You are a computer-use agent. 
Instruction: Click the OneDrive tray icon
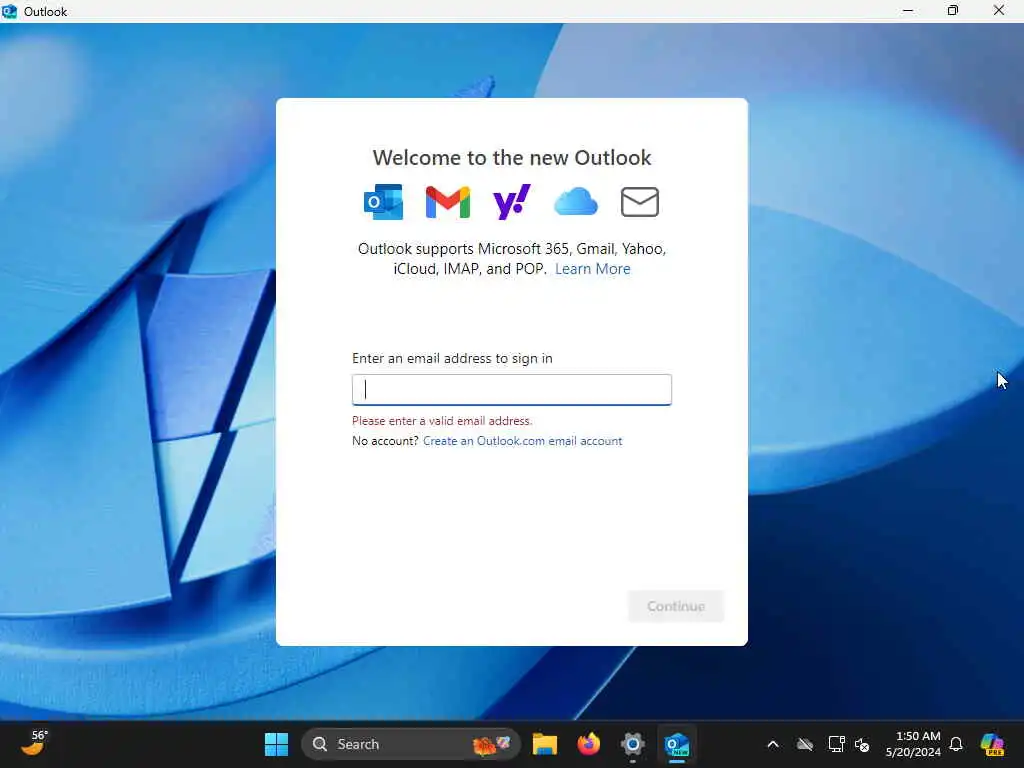805,744
